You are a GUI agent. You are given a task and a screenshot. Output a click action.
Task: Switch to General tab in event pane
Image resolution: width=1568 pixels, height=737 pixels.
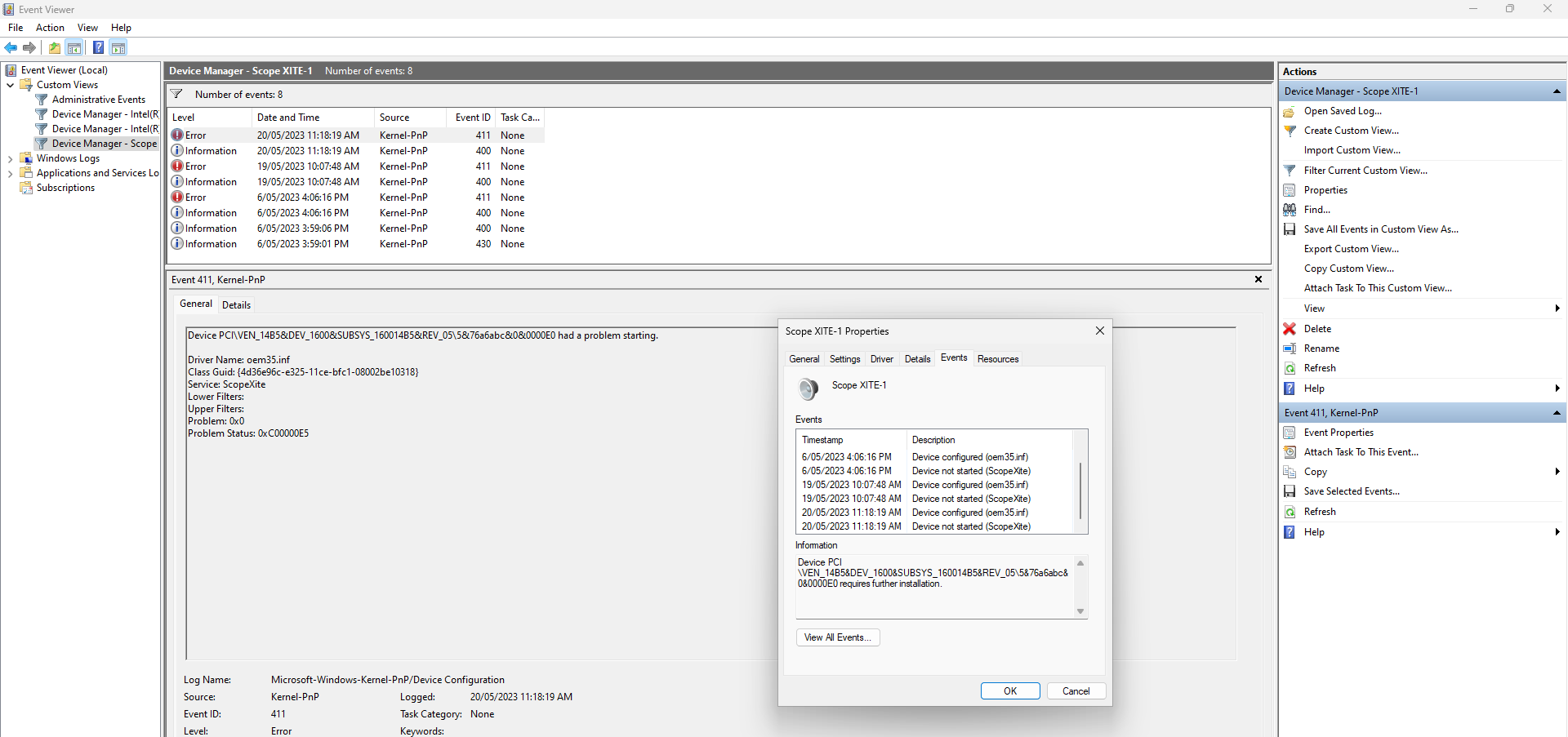click(196, 304)
